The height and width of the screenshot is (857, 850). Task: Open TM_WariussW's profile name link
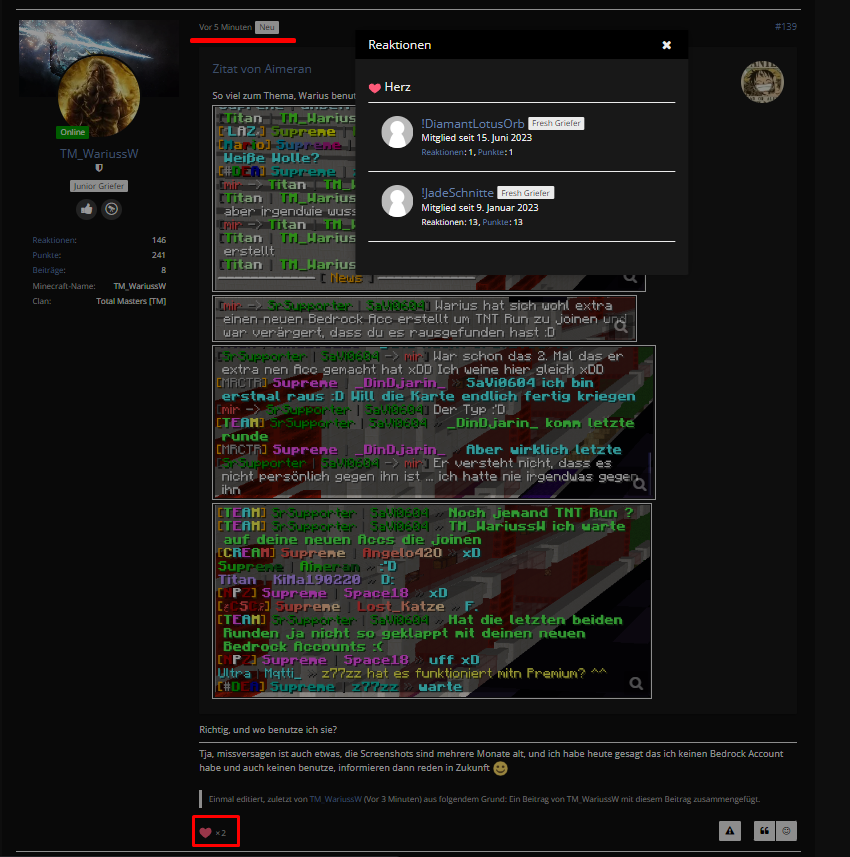(99, 154)
